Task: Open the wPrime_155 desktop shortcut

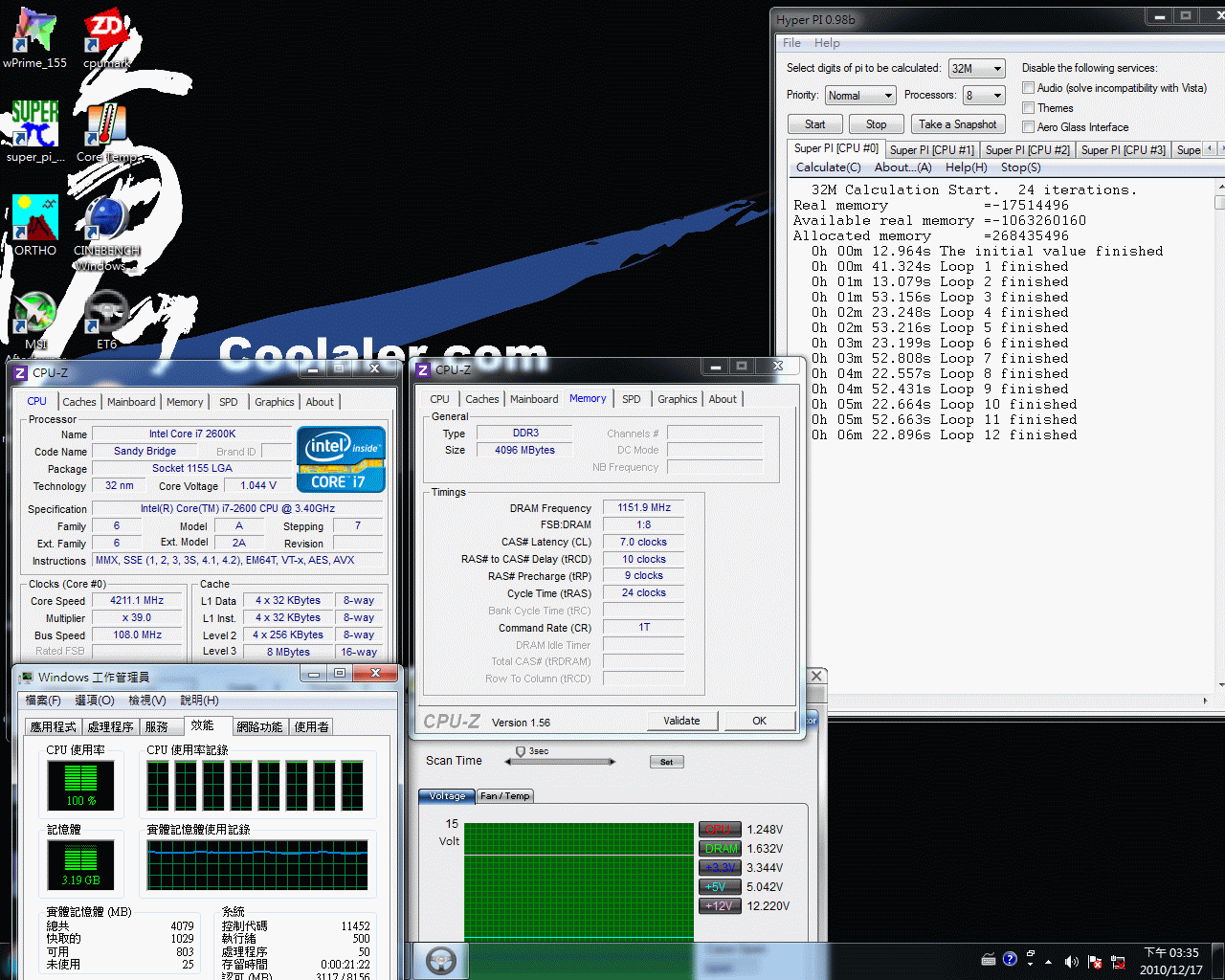Action: click(x=34, y=38)
